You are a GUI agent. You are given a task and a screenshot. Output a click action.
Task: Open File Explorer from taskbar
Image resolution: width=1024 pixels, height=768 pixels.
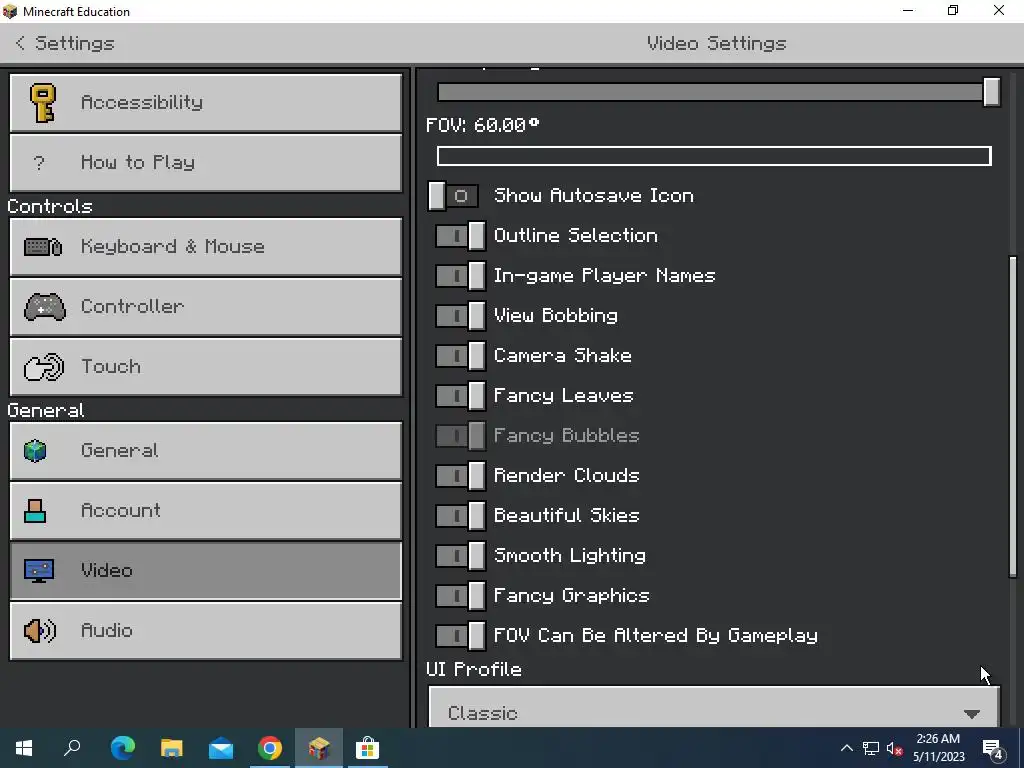(172, 748)
